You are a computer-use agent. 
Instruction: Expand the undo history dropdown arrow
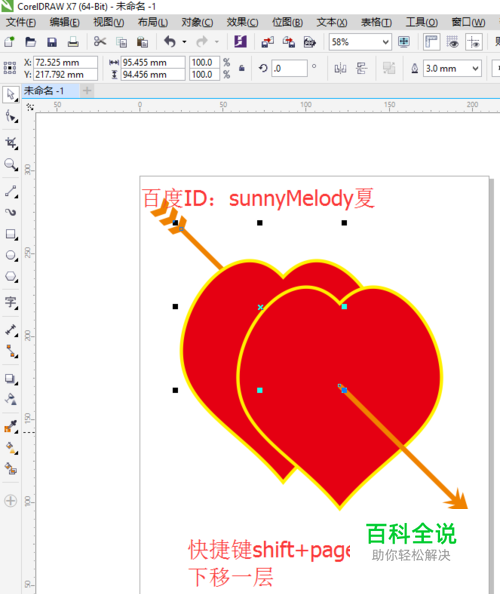[184, 42]
